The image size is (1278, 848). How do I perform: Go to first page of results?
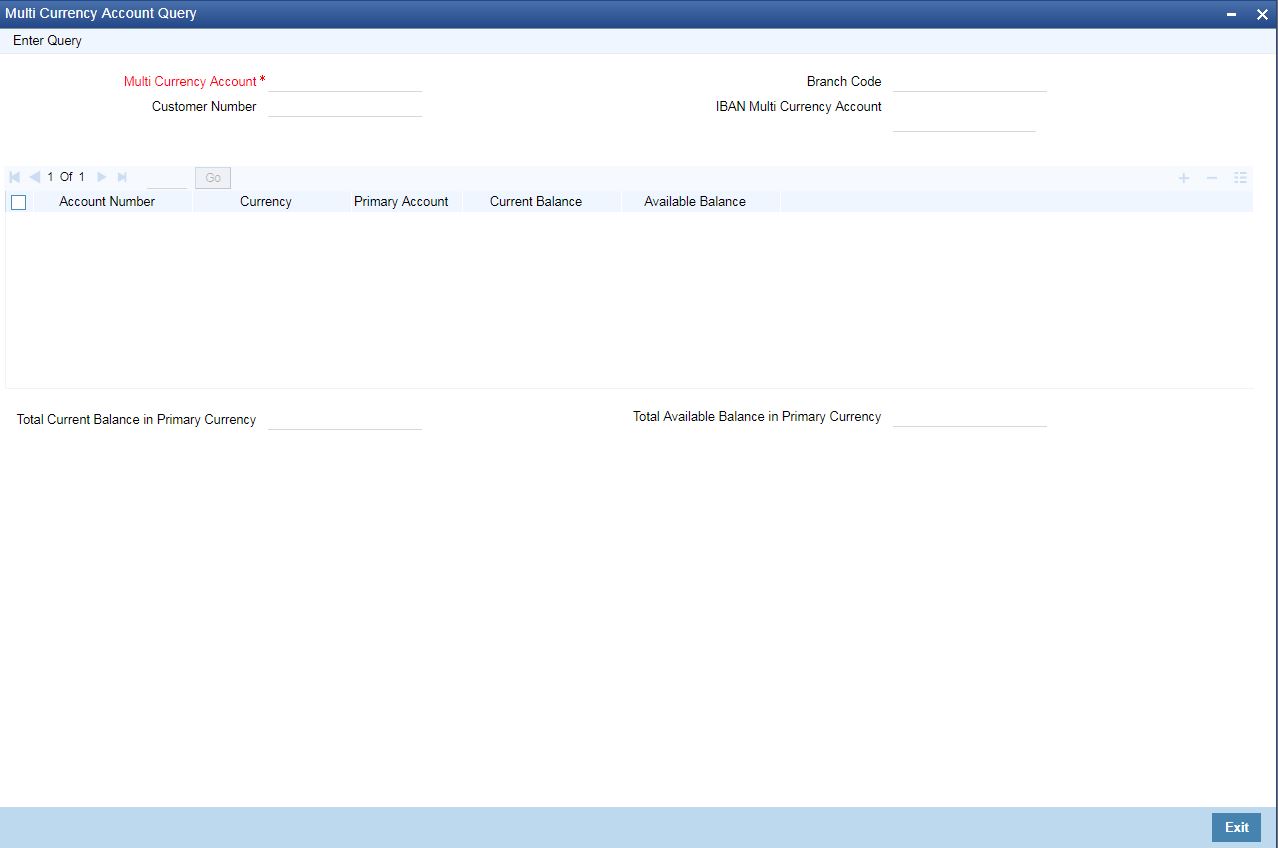(14, 177)
